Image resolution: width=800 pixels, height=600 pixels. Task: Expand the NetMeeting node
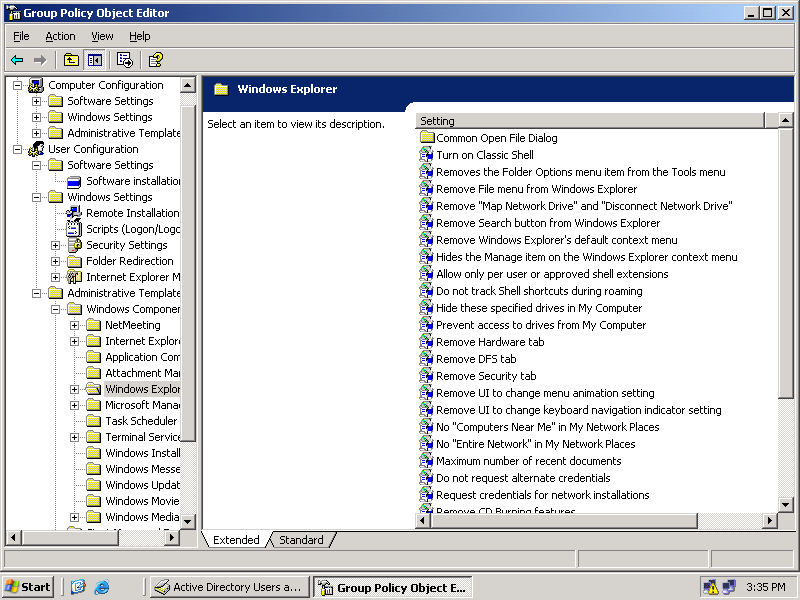[74, 325]
